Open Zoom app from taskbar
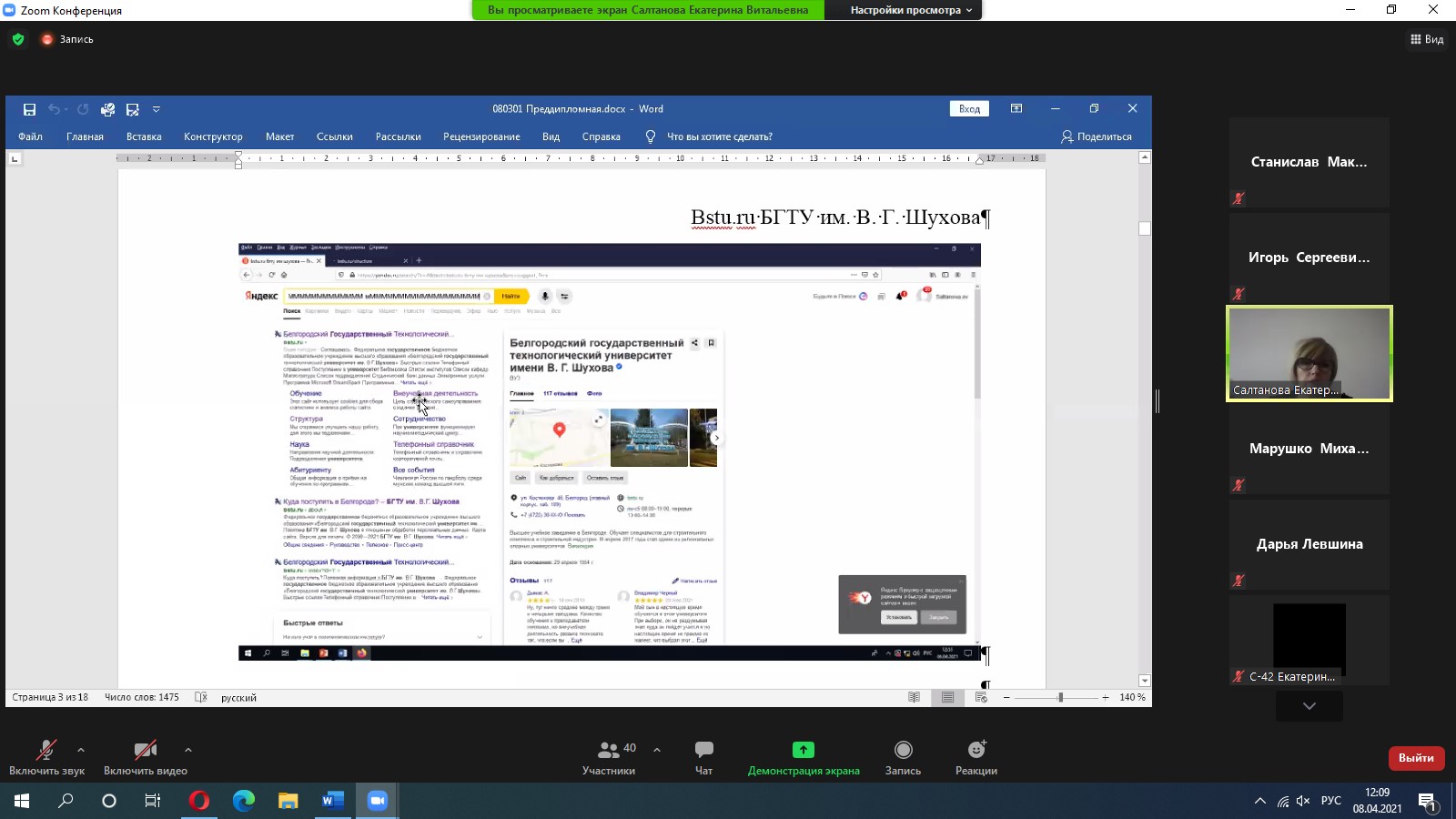Viewport: 1456px width, 819px height. point(377,801)
